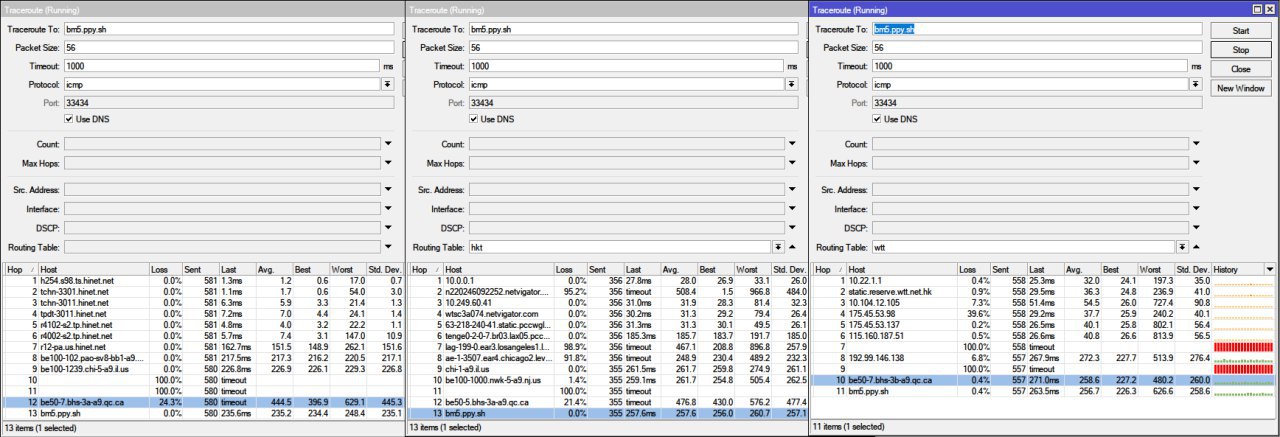Click the highlighted Traceroute To field

[1036, 29]
